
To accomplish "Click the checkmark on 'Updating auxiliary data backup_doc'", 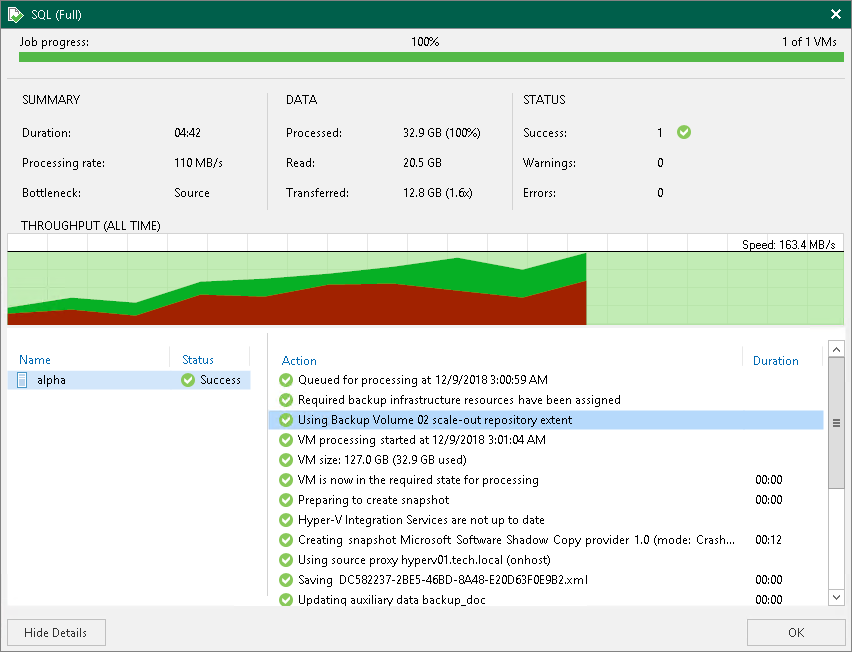I will point(285,599).
